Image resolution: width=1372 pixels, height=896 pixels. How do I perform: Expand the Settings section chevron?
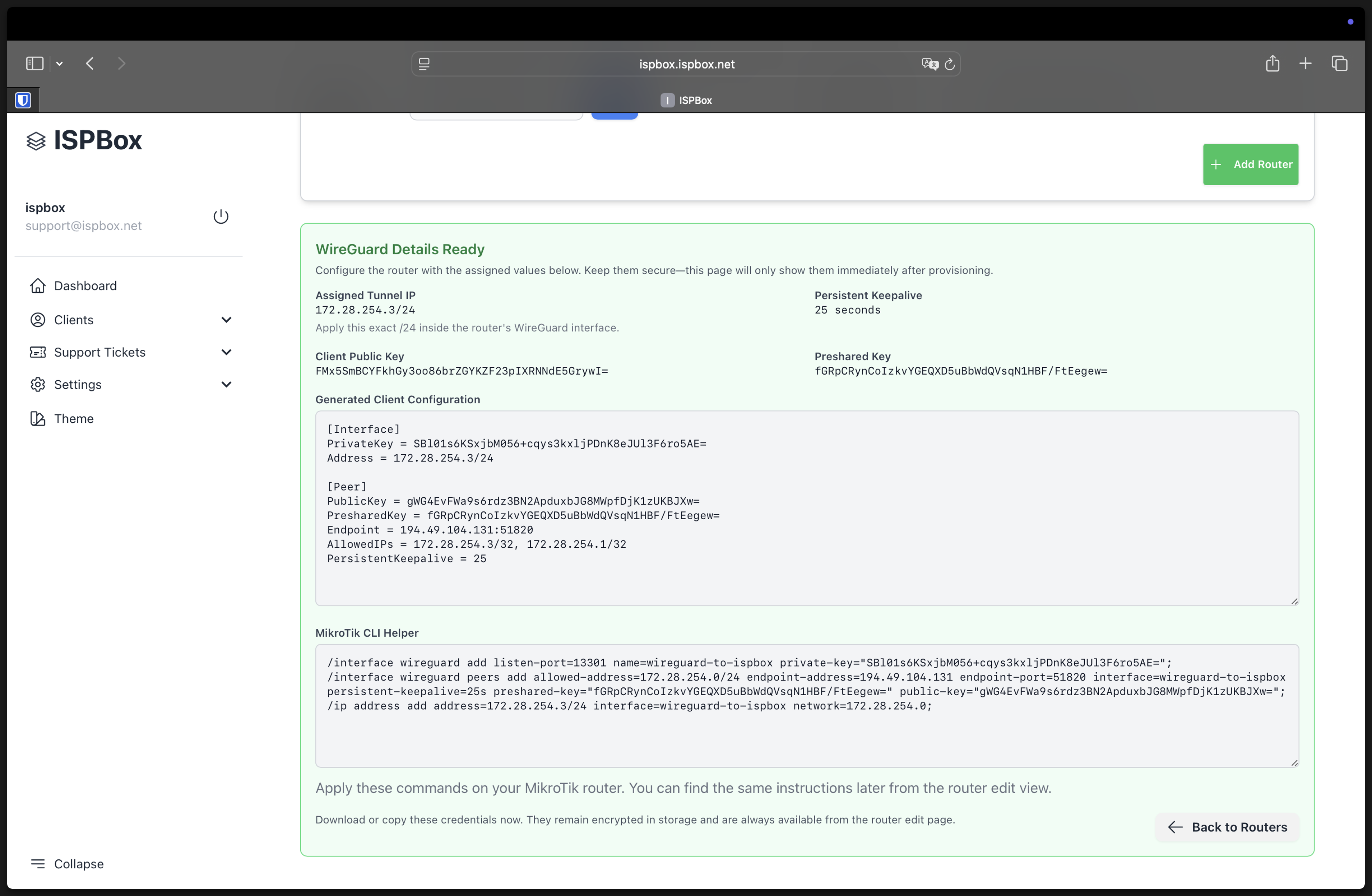tap(226, 384)
